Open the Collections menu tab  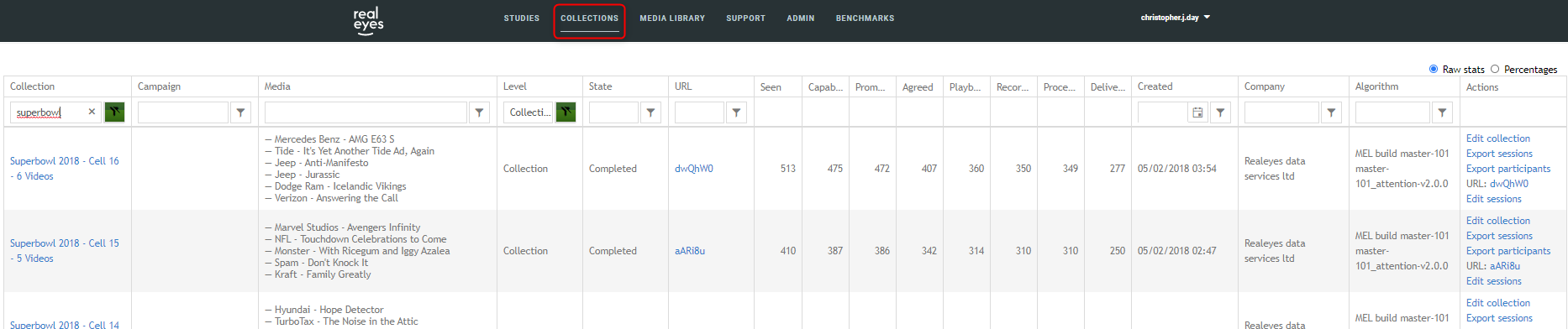click(x=590, y=18)
